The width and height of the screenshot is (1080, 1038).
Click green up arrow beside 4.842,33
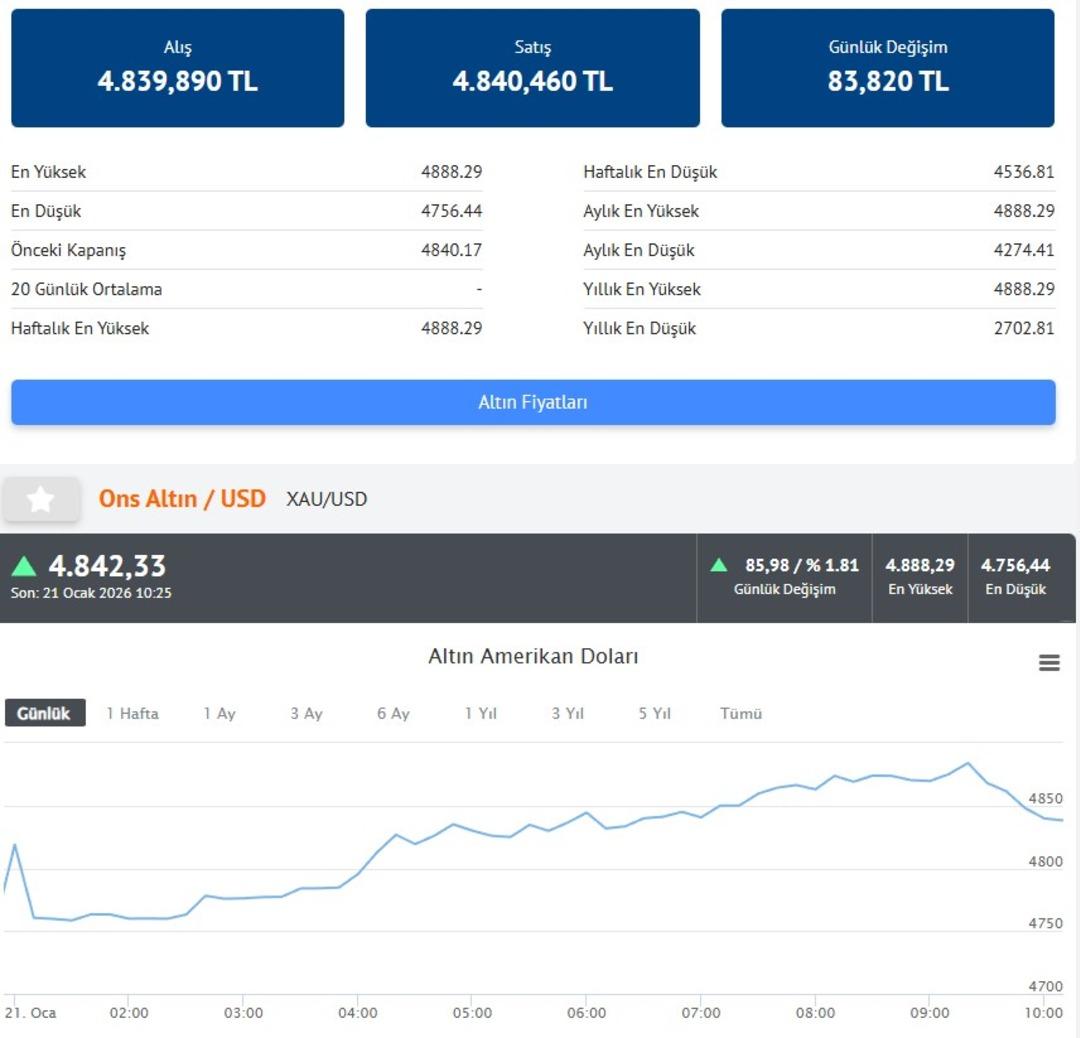(x=24, y=567)
